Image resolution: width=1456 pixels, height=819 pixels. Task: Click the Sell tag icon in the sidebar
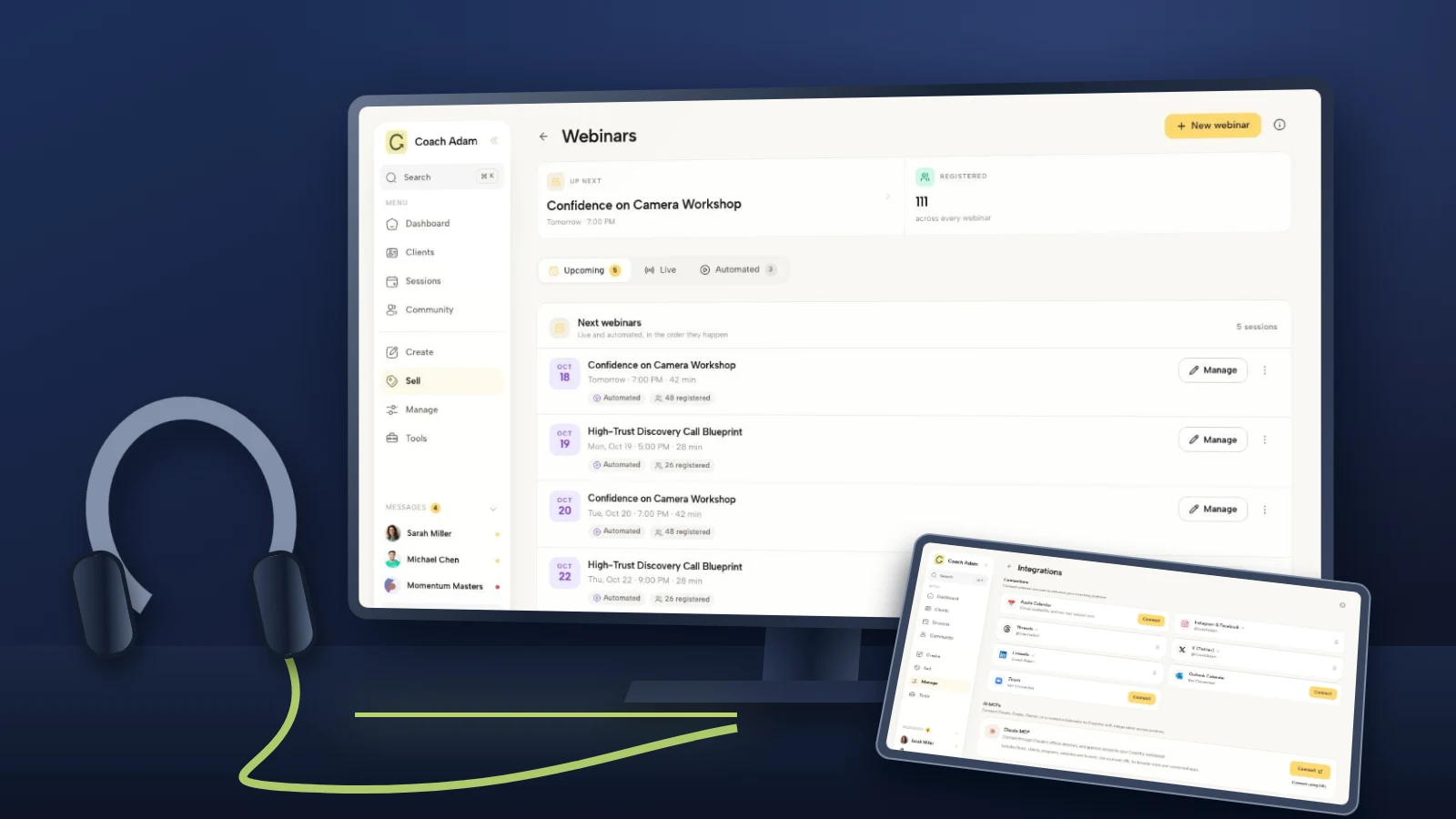coord(392,381)
